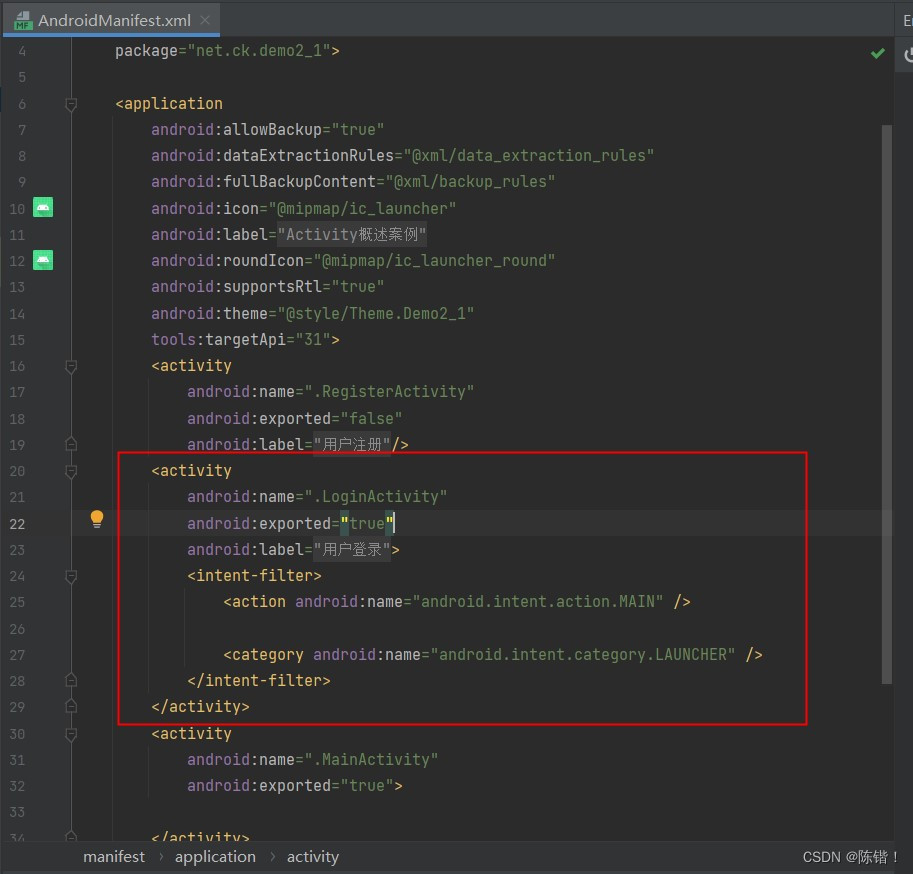This screenshot has width=913, height=874.
Task: Click the <application opening tag
Action: pyautogui.click(x=169, y=104)
